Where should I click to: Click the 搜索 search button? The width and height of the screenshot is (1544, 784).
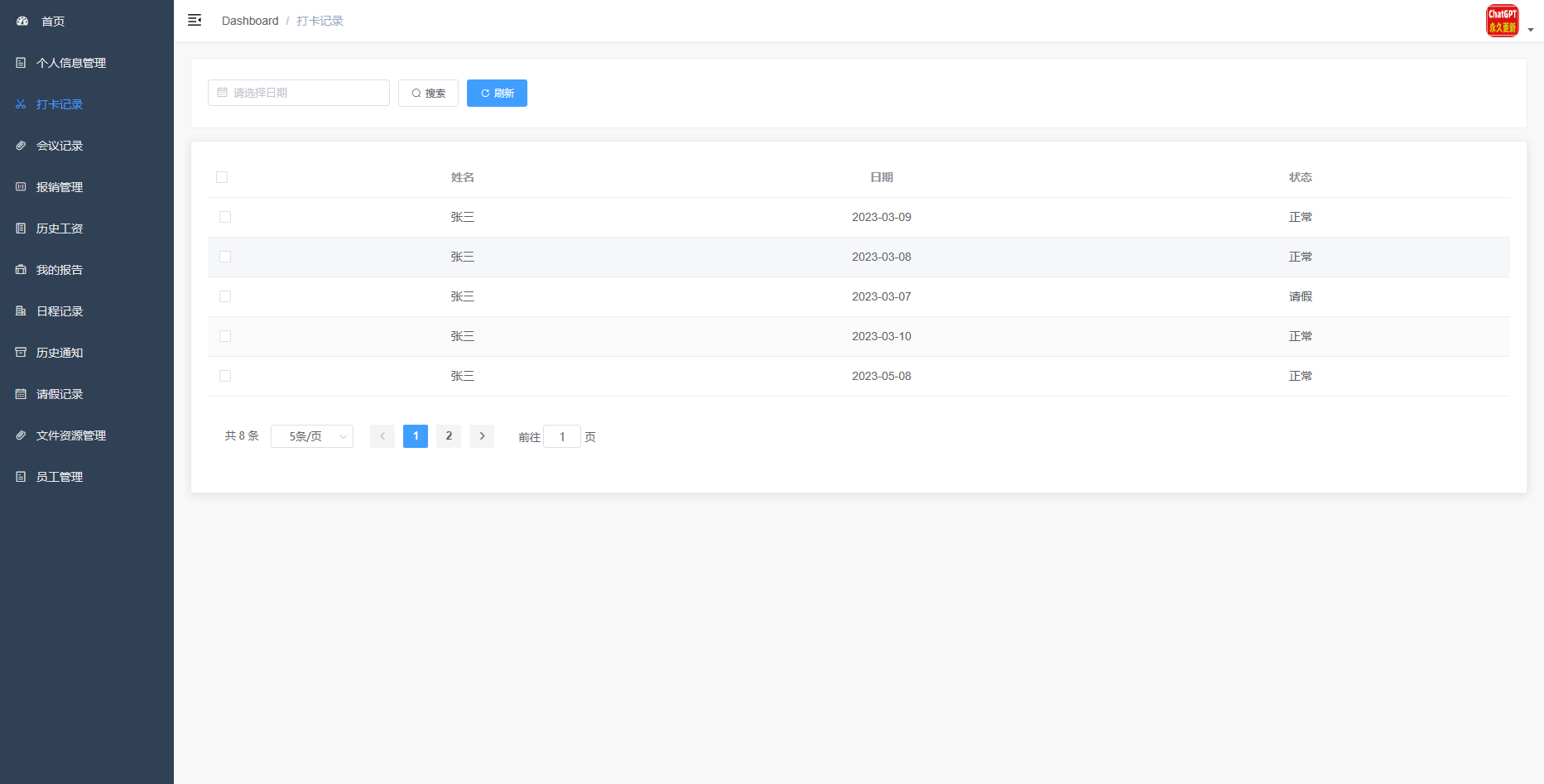[428, 93]
